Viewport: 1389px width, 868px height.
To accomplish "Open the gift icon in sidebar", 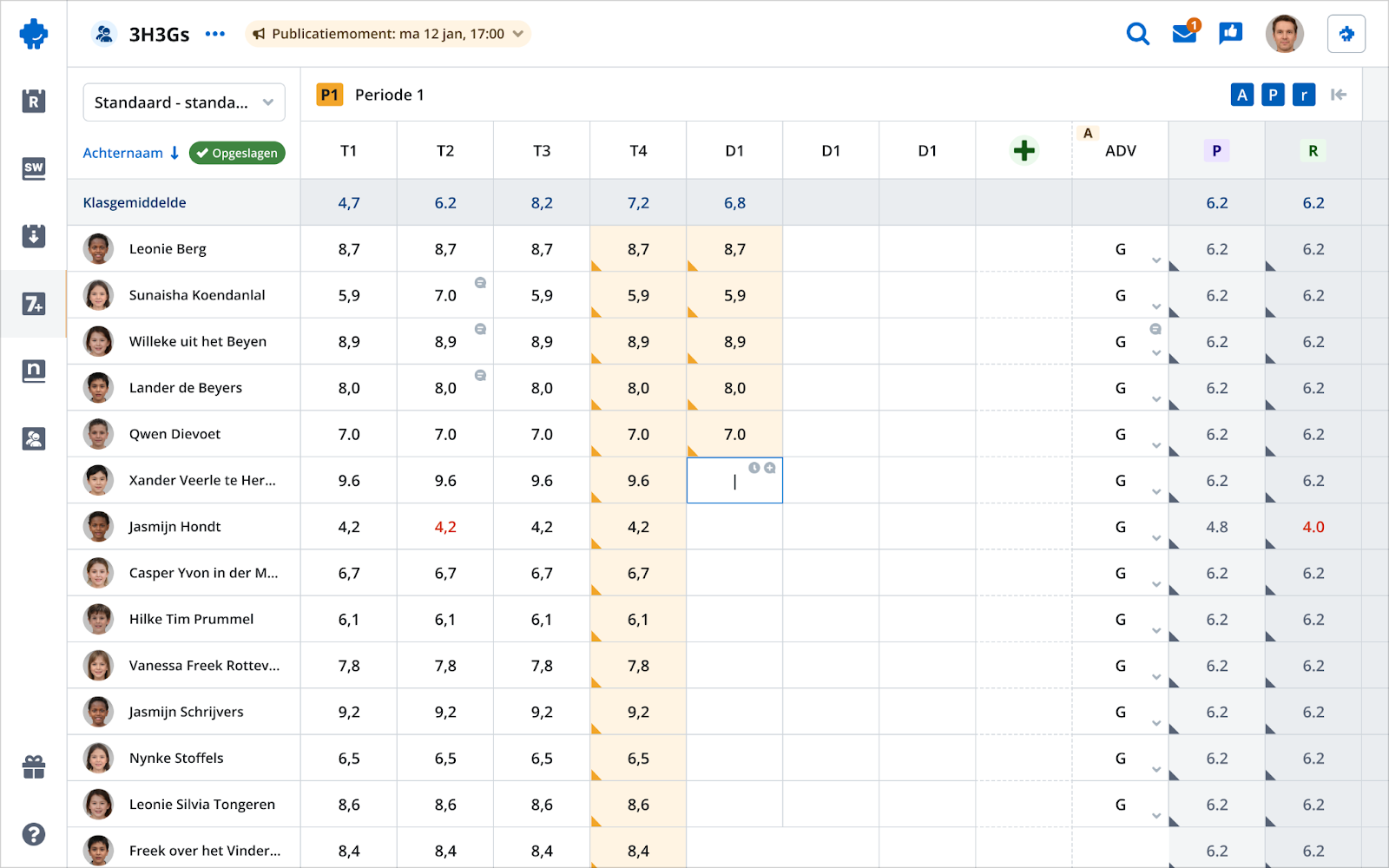I will tap(34, 767).
